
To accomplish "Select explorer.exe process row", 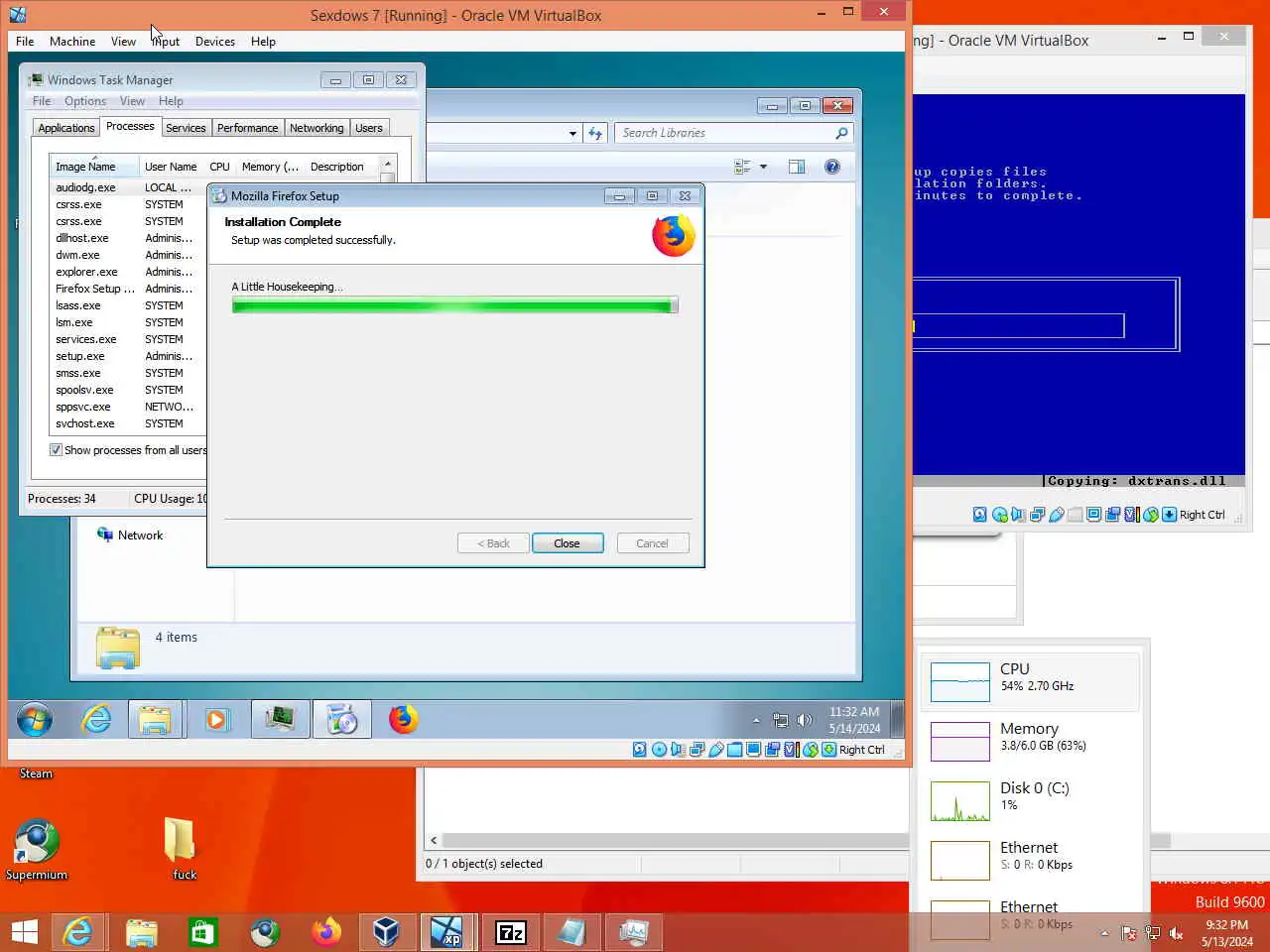I will [x=128, y=272].
